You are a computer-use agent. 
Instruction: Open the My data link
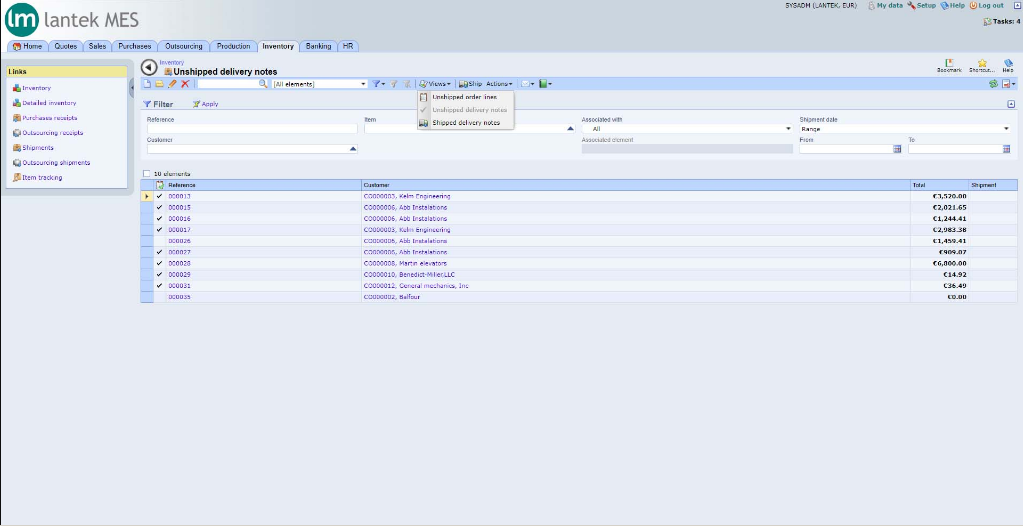point(885,5)
